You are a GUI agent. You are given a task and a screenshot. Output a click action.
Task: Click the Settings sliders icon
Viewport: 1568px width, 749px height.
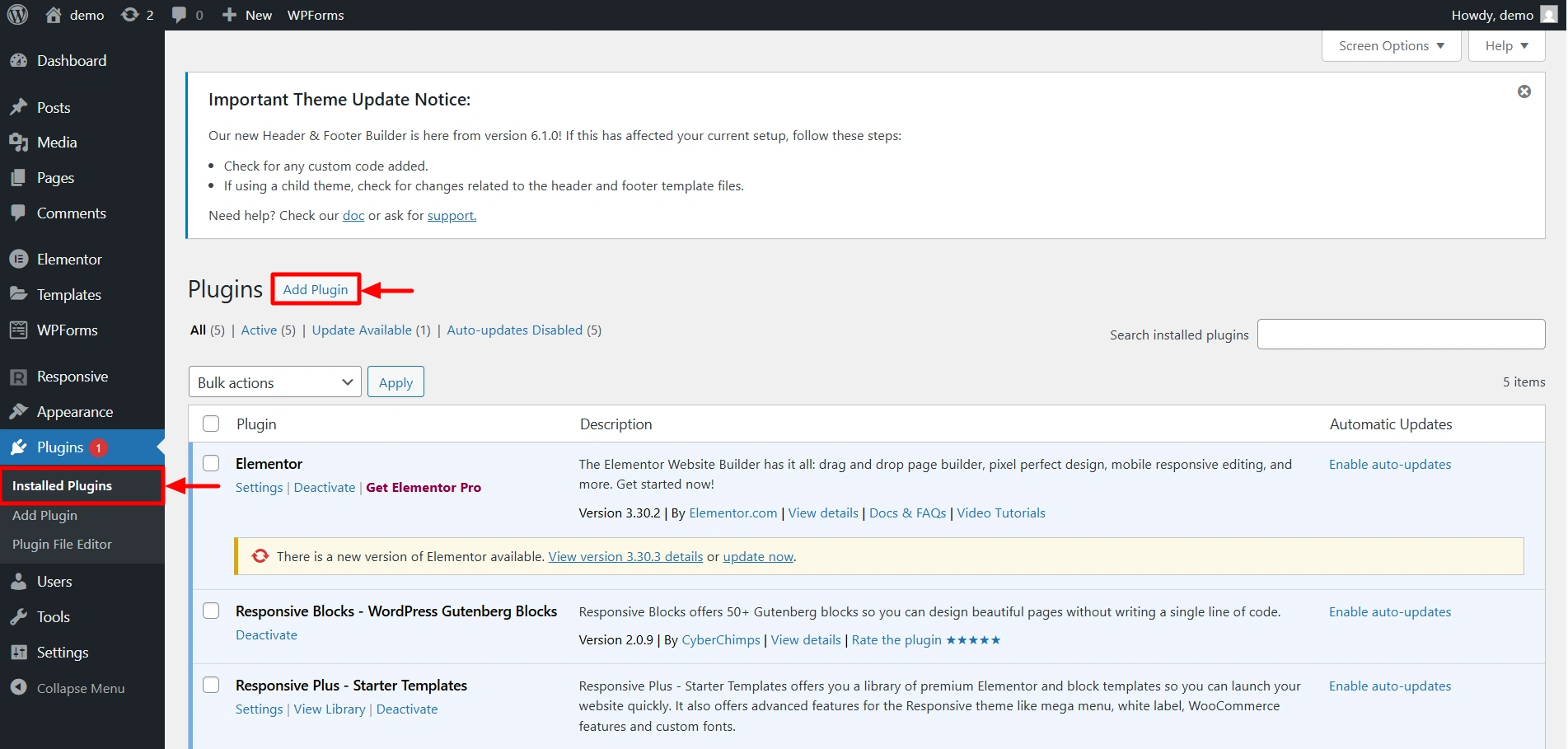click(18, 652)
